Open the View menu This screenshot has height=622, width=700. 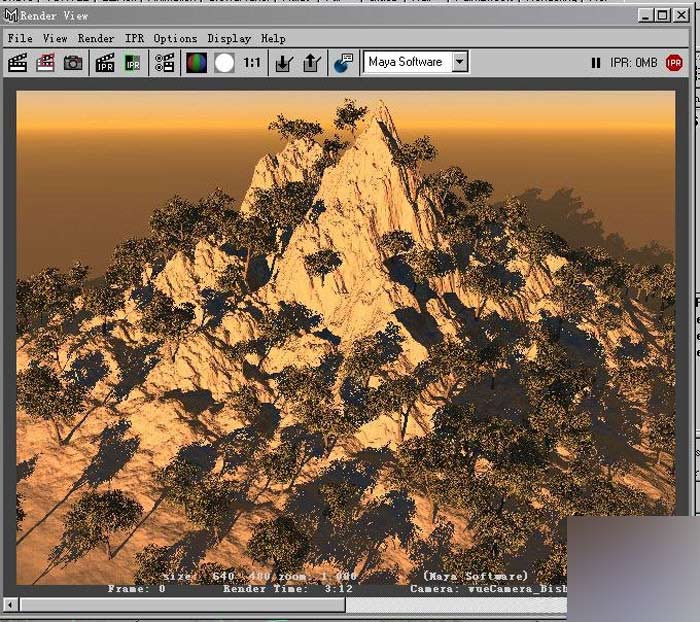(55, 38)
